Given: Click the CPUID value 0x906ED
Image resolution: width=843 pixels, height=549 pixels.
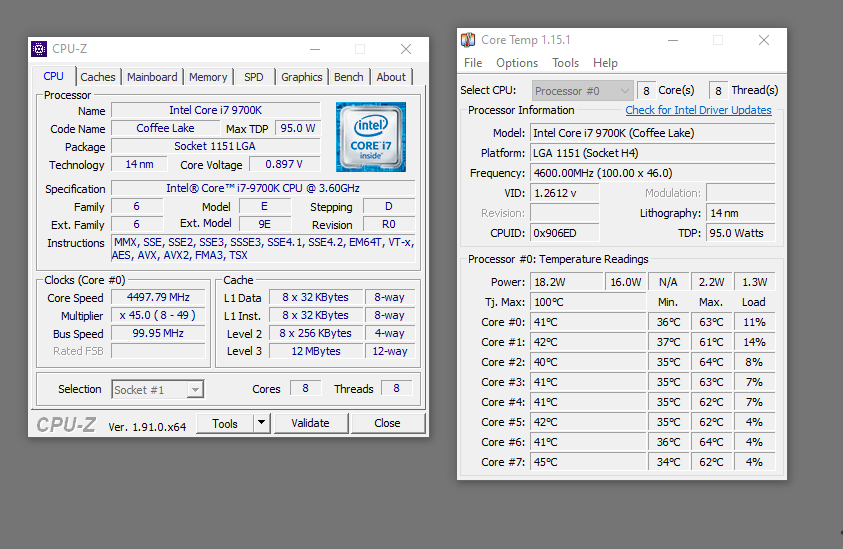Looking at the screenshot, I should [x=565, y=233].
